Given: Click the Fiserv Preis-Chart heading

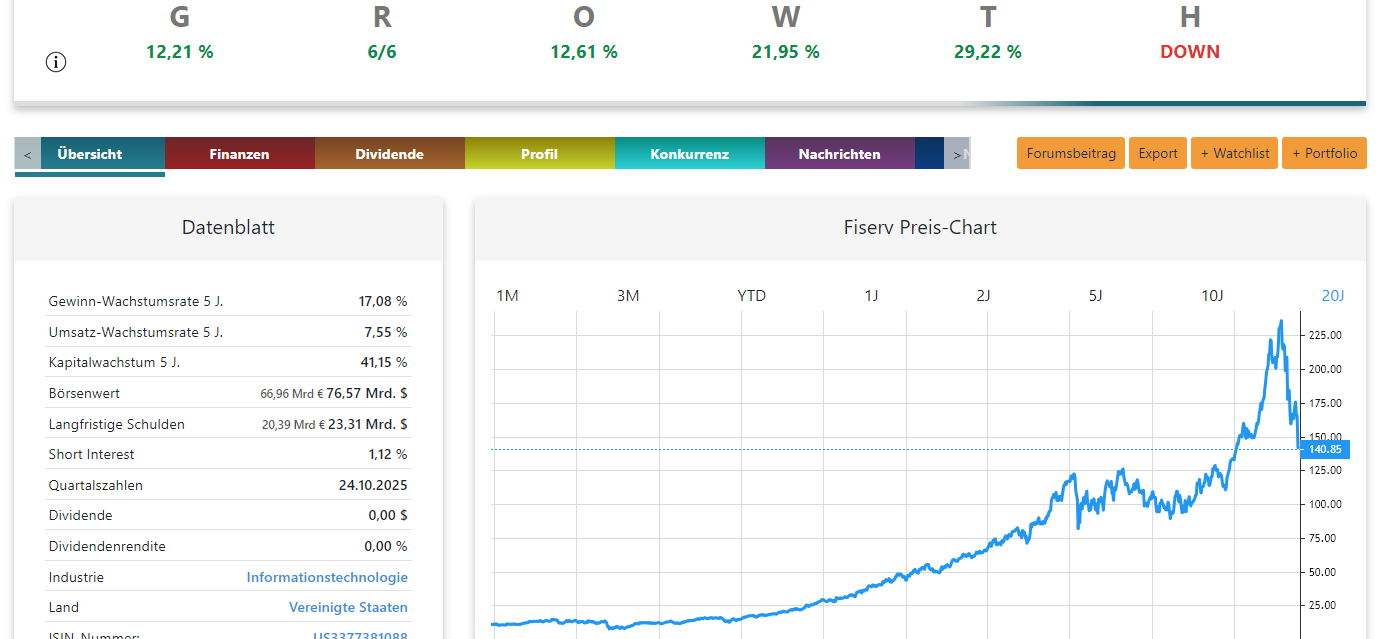Looking at the screenshot, I should coord(920,227).
